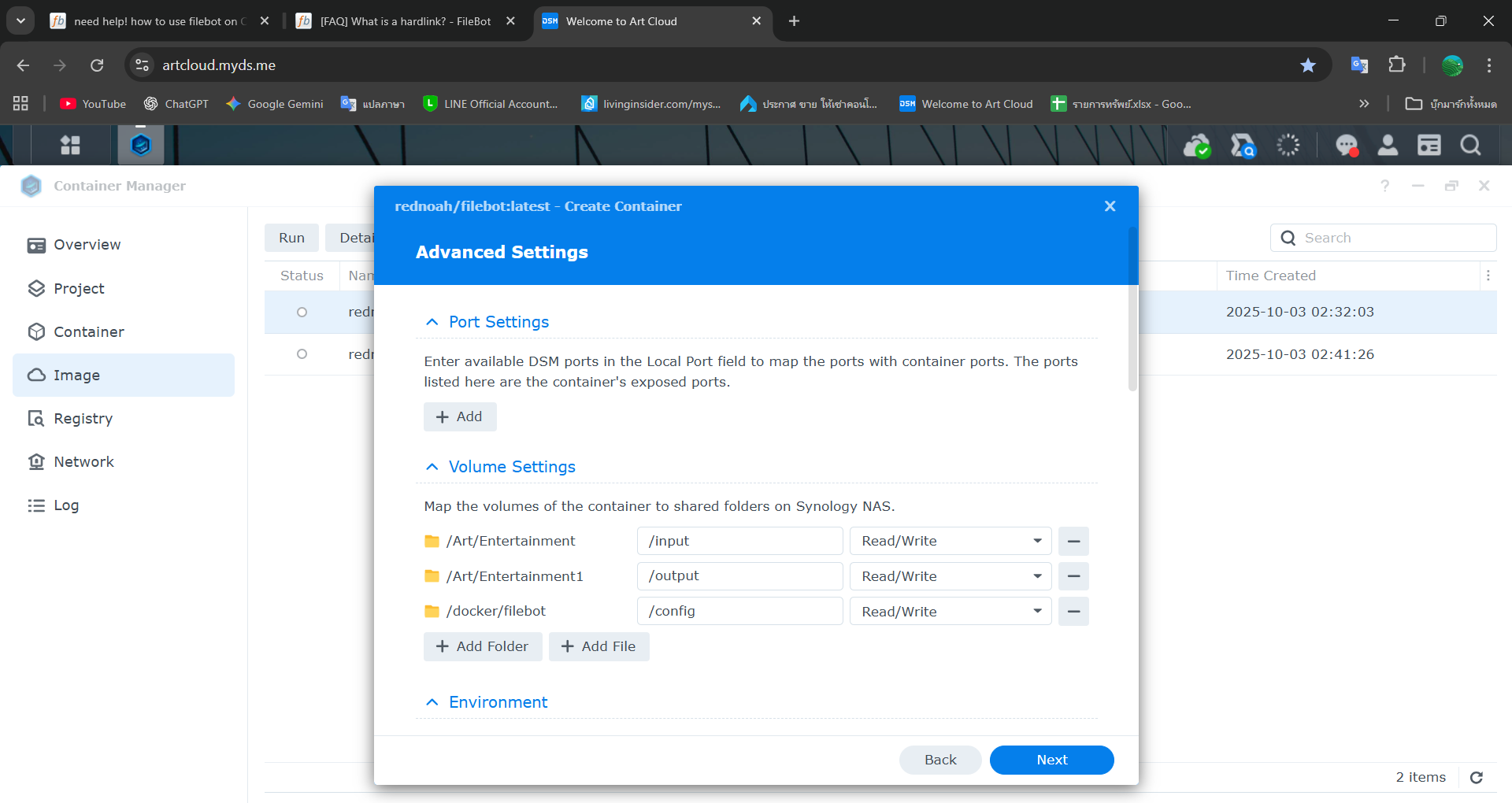This screenshot has height=803, width=1512.
Task: Select the second container row status circle
Action: tap(302, 354)
